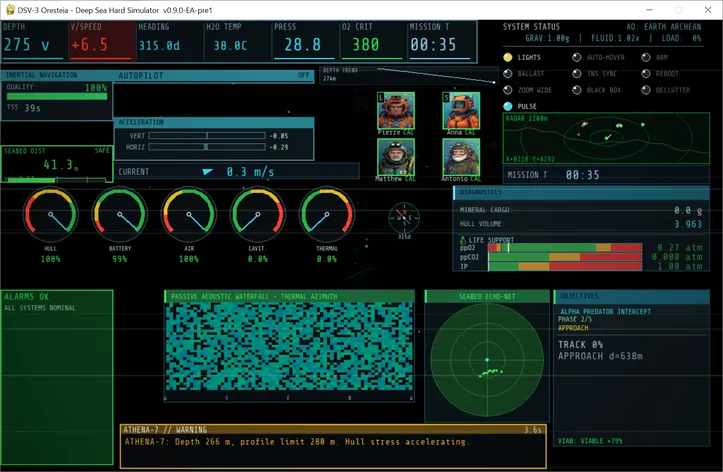Select crew portrait Antonio

[461, 157]
